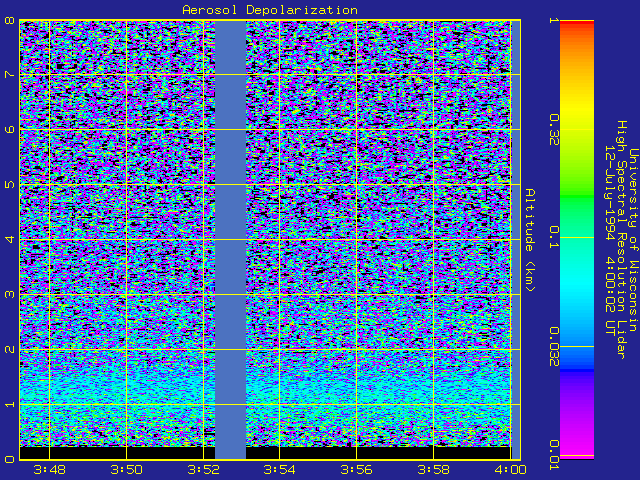Click altitude axis label 7
Screen dimensions: 640x480
click(x=9, y=75)
